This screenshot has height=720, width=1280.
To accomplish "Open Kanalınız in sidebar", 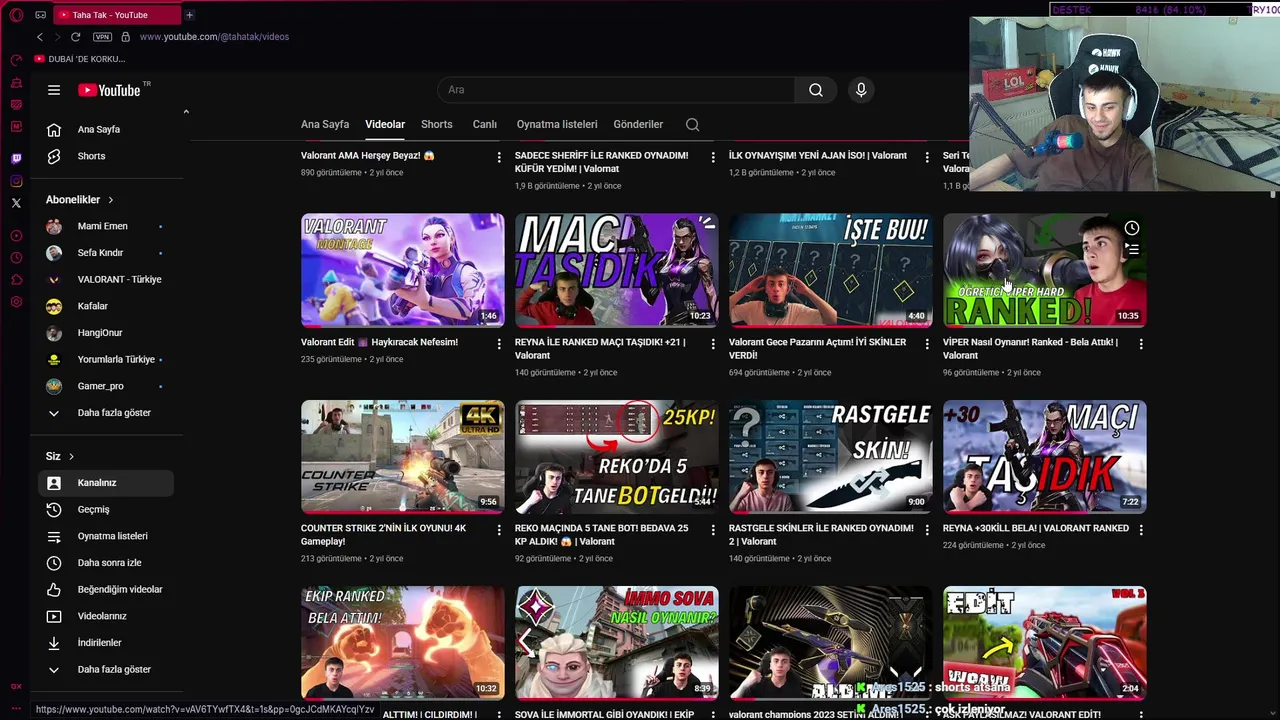I will coord(106,483).
